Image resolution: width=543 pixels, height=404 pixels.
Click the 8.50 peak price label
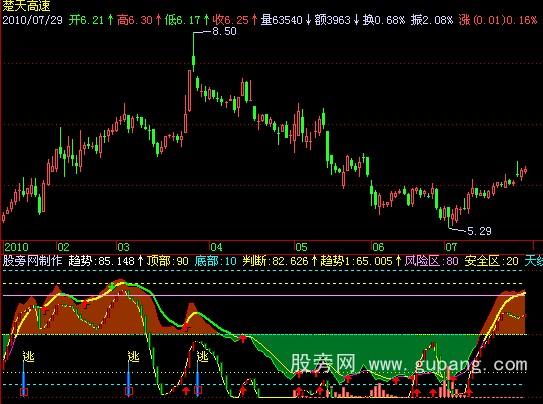224,31
